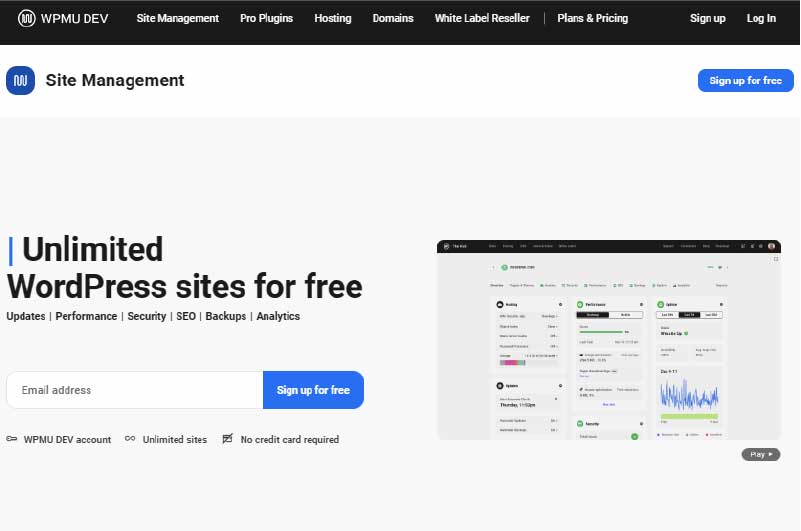Viewport: 801px width, 531px height.
Task: Open the Hosting menu item
Action: [333, 18]
